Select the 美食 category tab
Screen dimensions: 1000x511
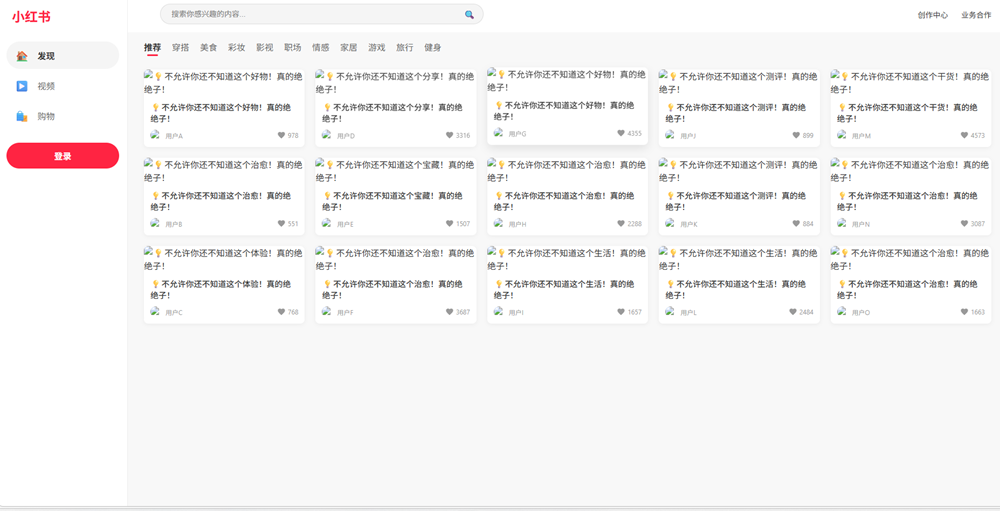pos(208,47)
